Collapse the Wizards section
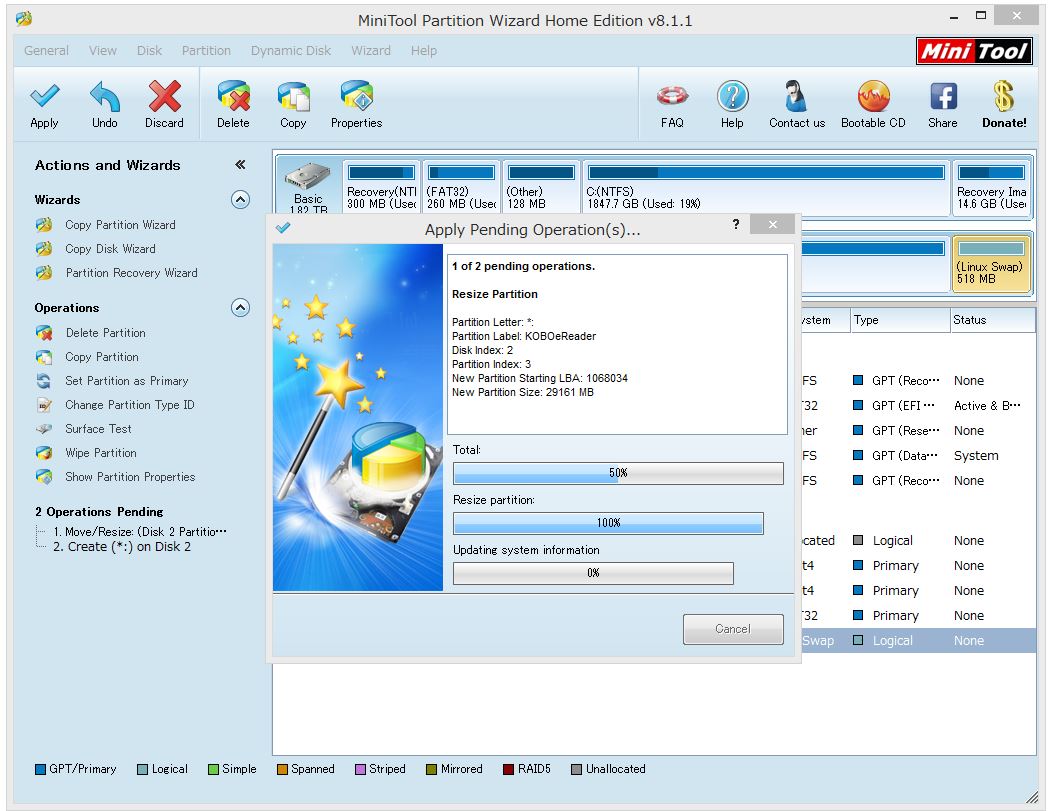 click(x=241, y=200)
